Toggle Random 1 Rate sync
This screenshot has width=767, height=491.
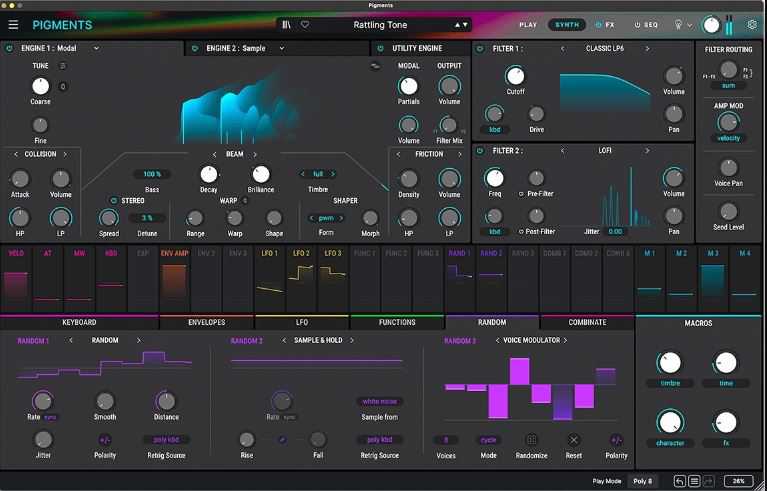tap(50, 418)
